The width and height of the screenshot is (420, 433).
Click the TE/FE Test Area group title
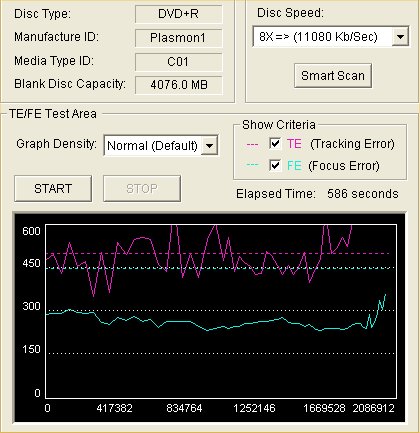click(53, 114)
